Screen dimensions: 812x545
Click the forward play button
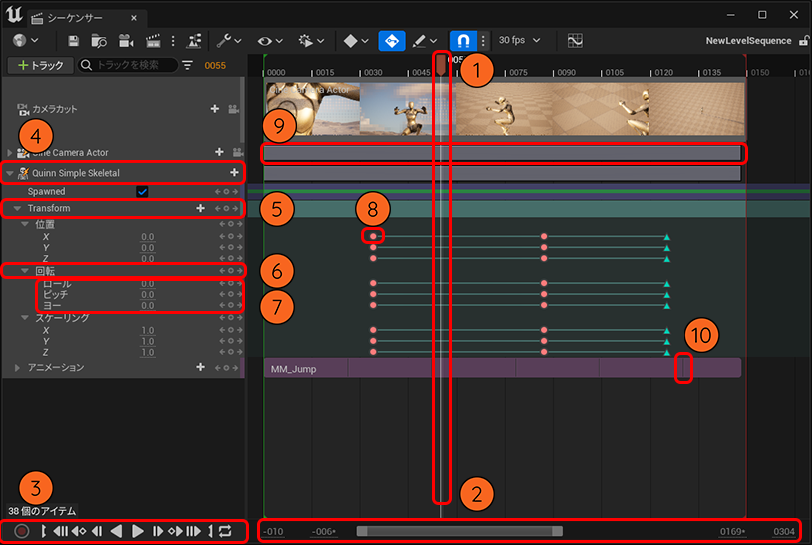tap(139, 531)
